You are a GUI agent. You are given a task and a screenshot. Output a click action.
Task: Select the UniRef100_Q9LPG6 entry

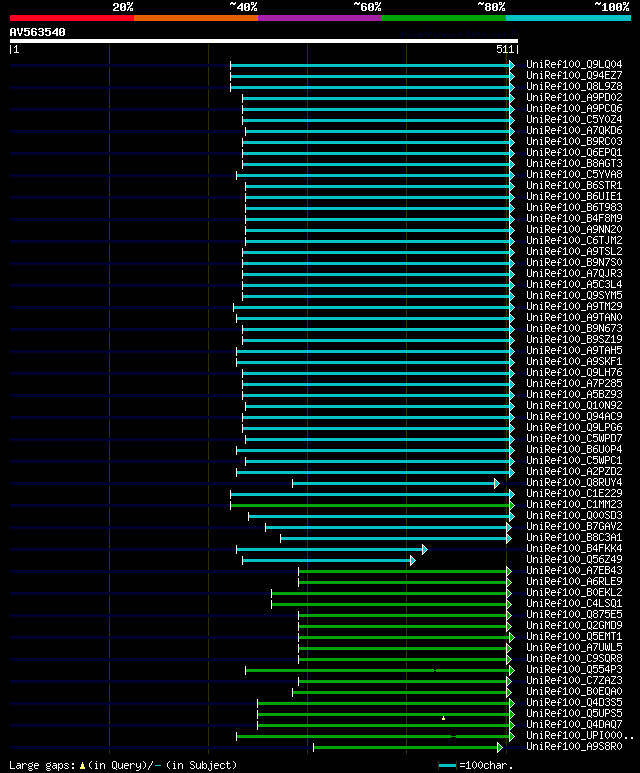click(574, 427)
